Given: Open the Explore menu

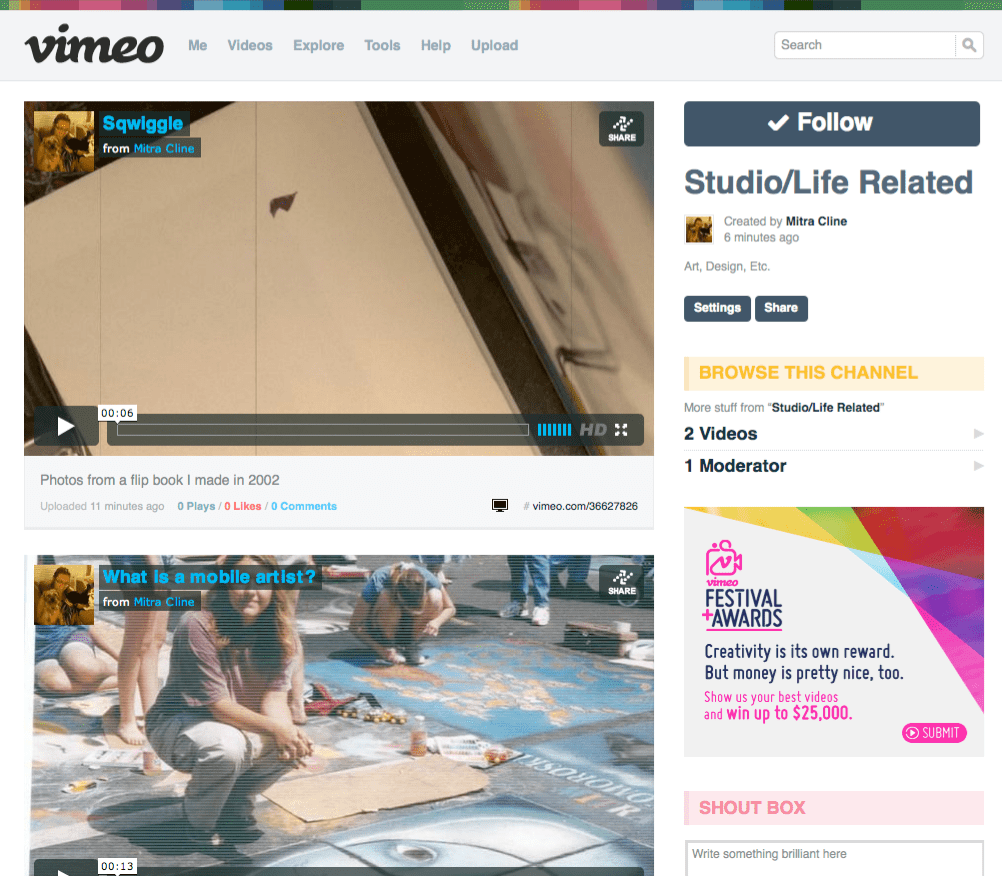Looking at the screenshot, I should click(x=318, y=45).
